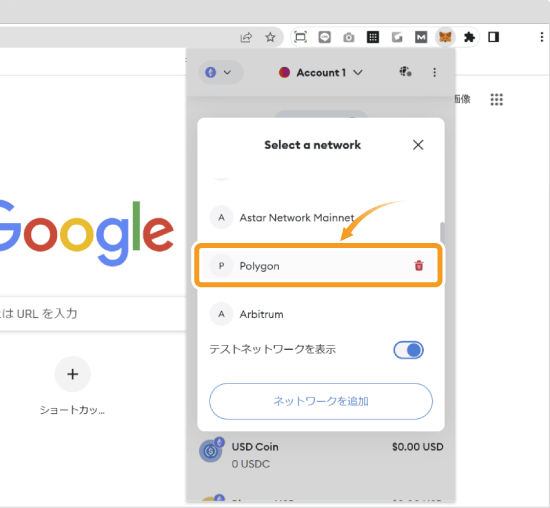
Task: Click the Google search URL input field
Action: (x=93, y=313)
